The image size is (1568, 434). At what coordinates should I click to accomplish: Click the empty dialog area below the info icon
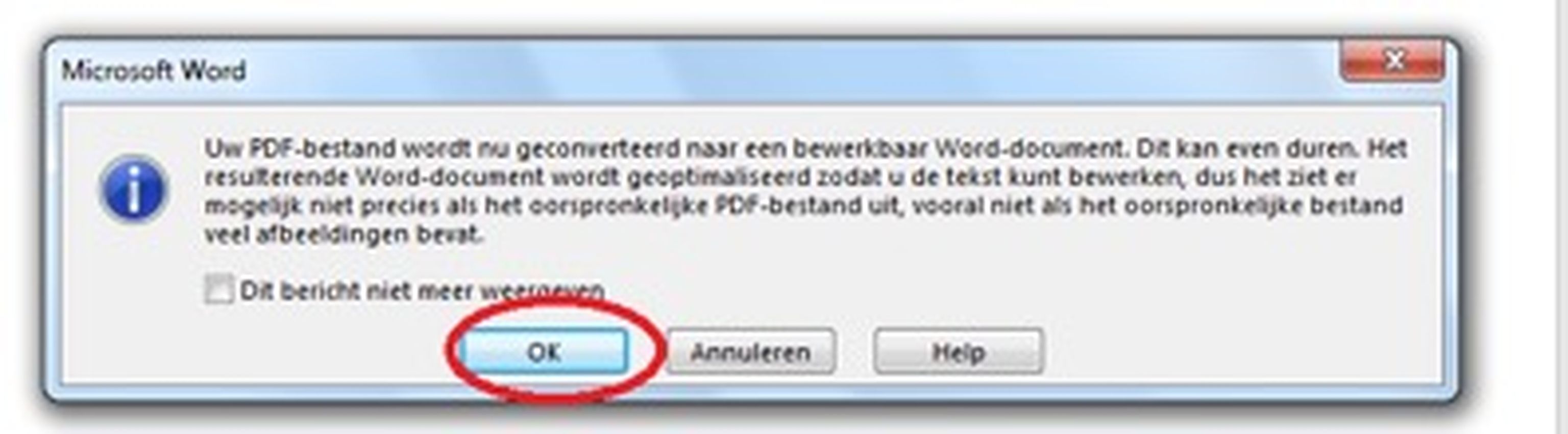134,304
